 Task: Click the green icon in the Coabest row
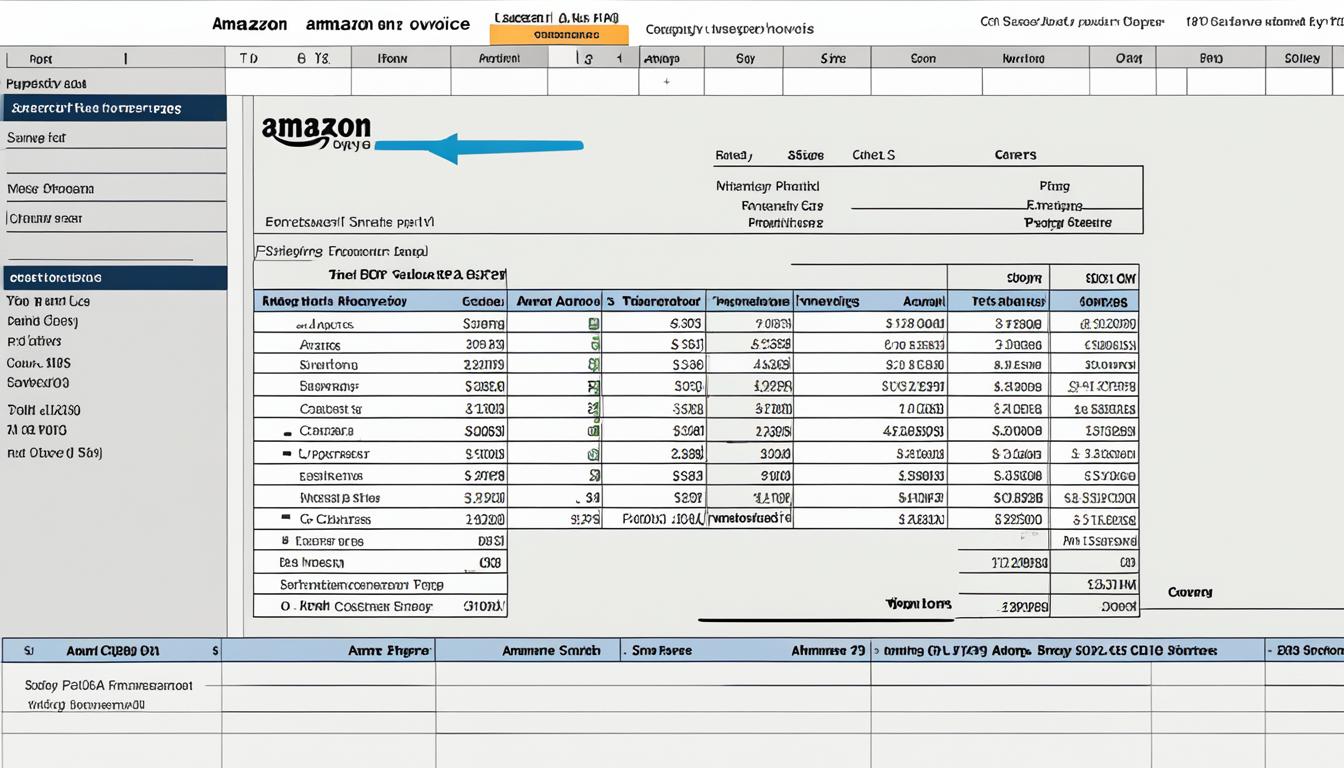click(x=593, y=408)
